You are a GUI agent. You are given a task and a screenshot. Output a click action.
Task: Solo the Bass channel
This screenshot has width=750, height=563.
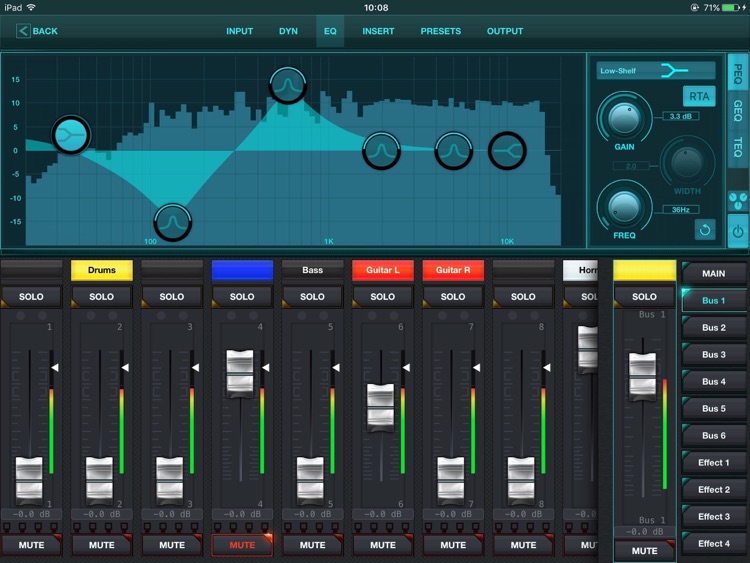312,297
